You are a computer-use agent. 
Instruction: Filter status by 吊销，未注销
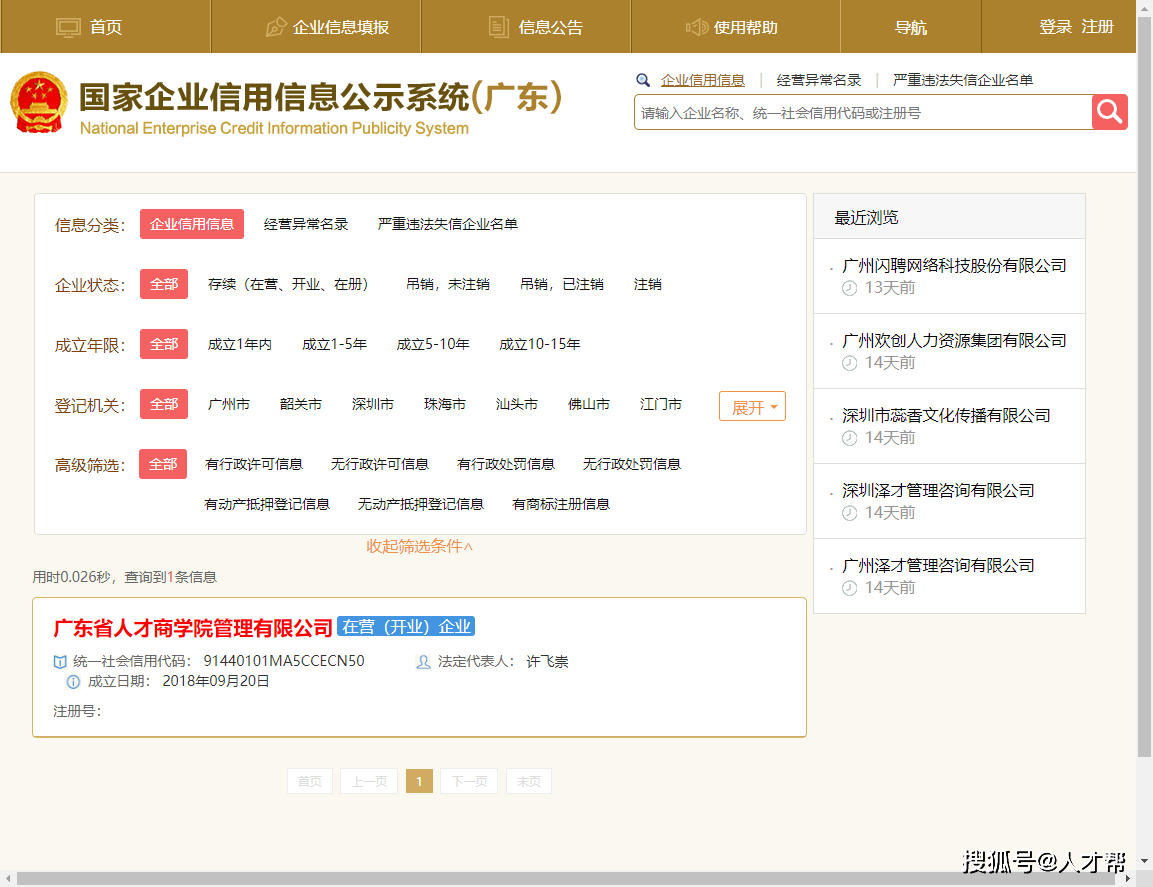[448, 285]
